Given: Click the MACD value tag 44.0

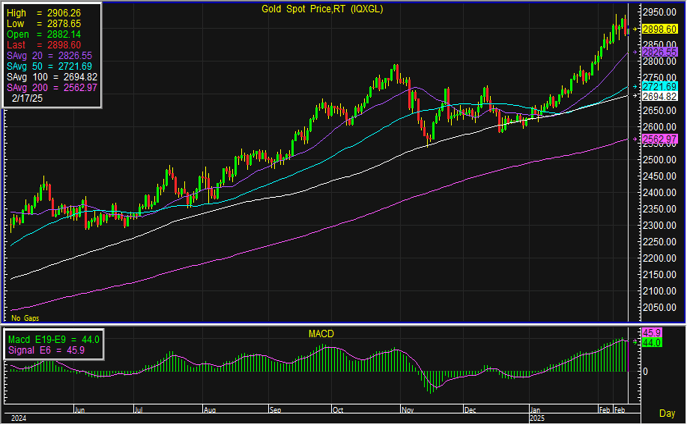Looking at the screenshot, I should click(650, 343).
